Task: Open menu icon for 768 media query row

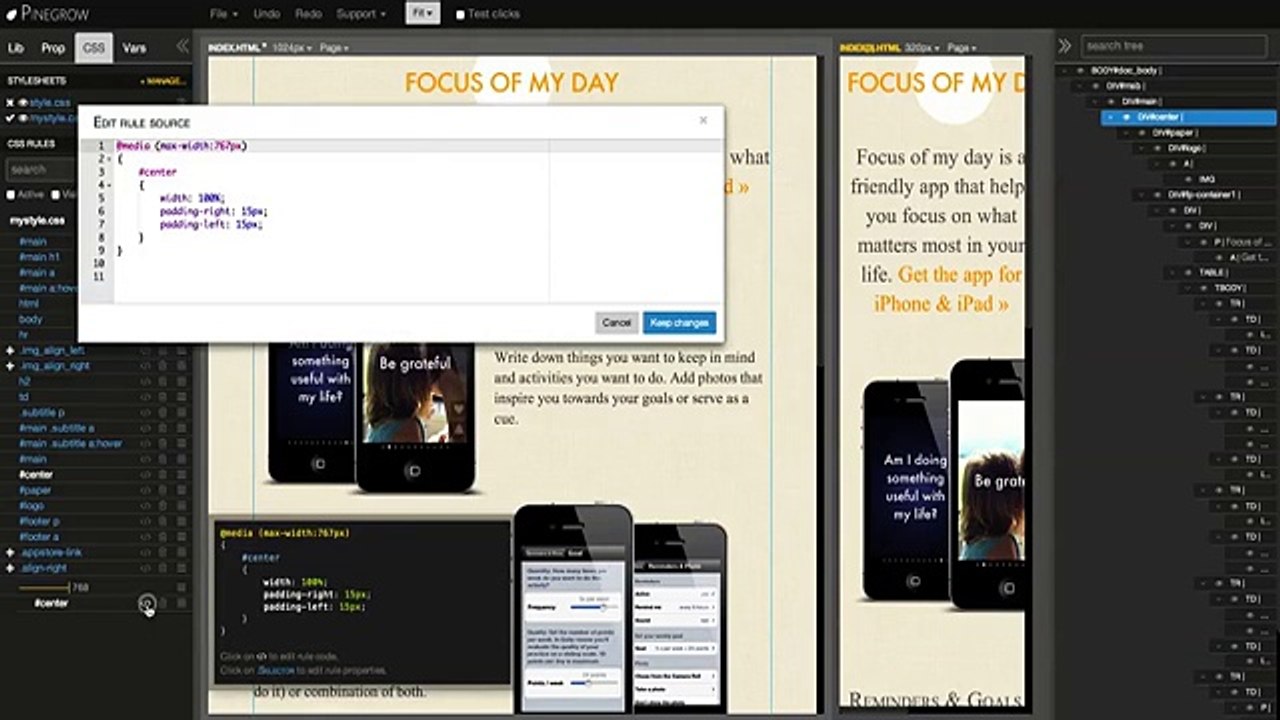Action: [181, 587]
